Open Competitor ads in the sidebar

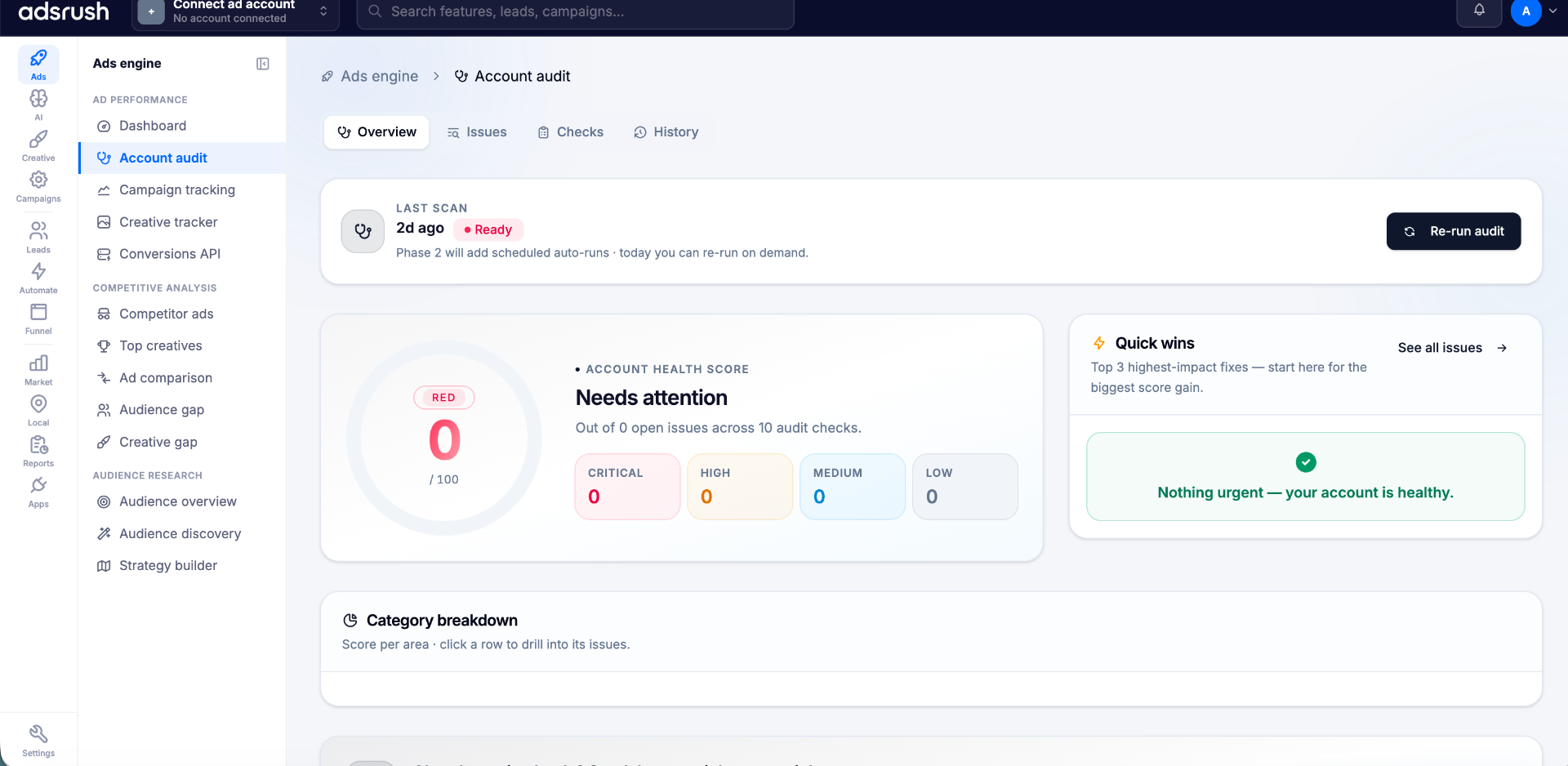182,314
